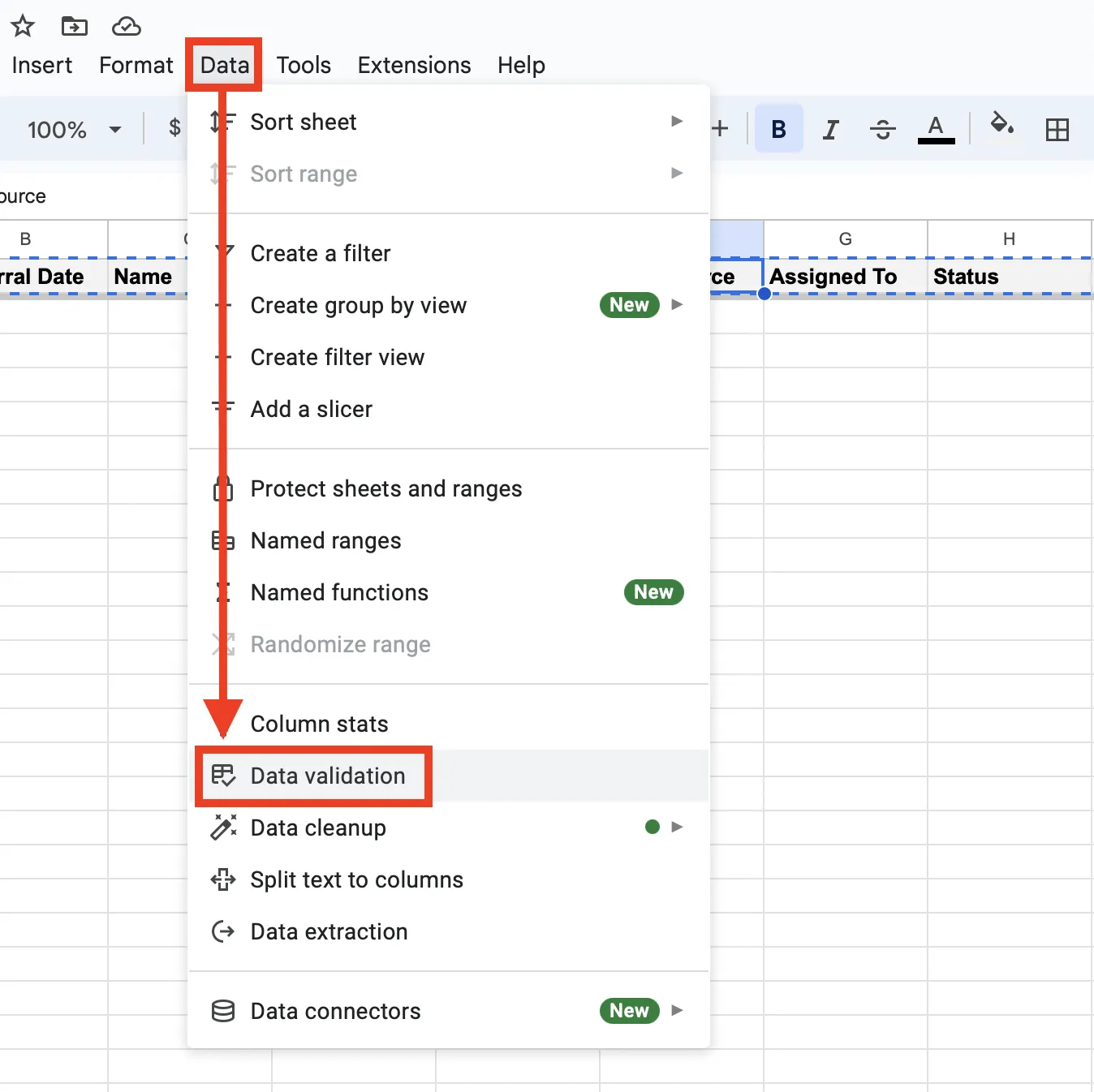Viewport: 1094px width, 1092px height.
Task: Open Protect sheets and ranges
Action: [x=449, y=488]
